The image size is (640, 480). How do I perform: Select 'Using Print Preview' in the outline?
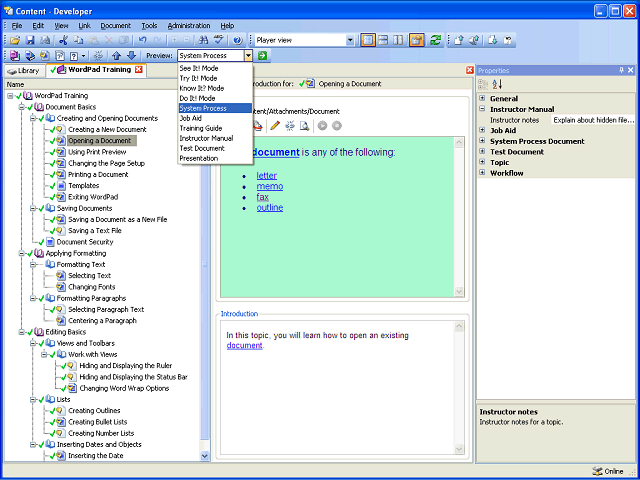click(97, 152)
